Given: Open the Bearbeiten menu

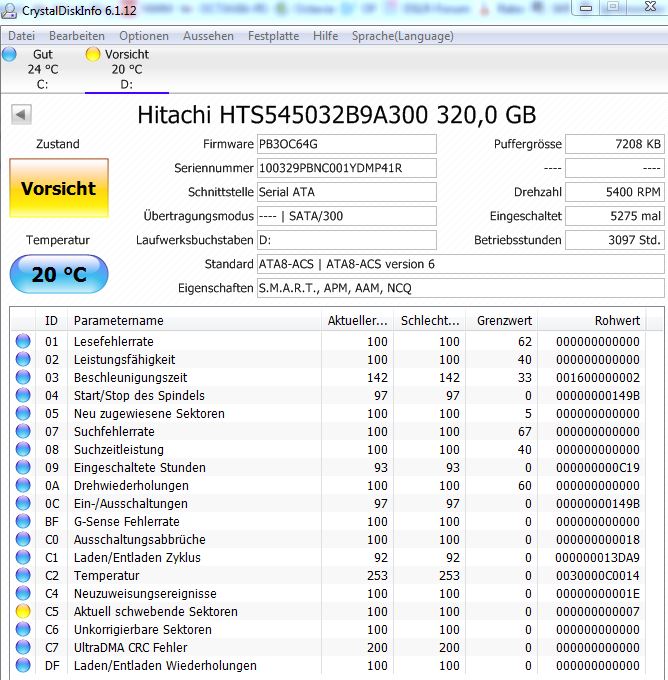Looking at the screenshot, I should (x=77, y=36).
